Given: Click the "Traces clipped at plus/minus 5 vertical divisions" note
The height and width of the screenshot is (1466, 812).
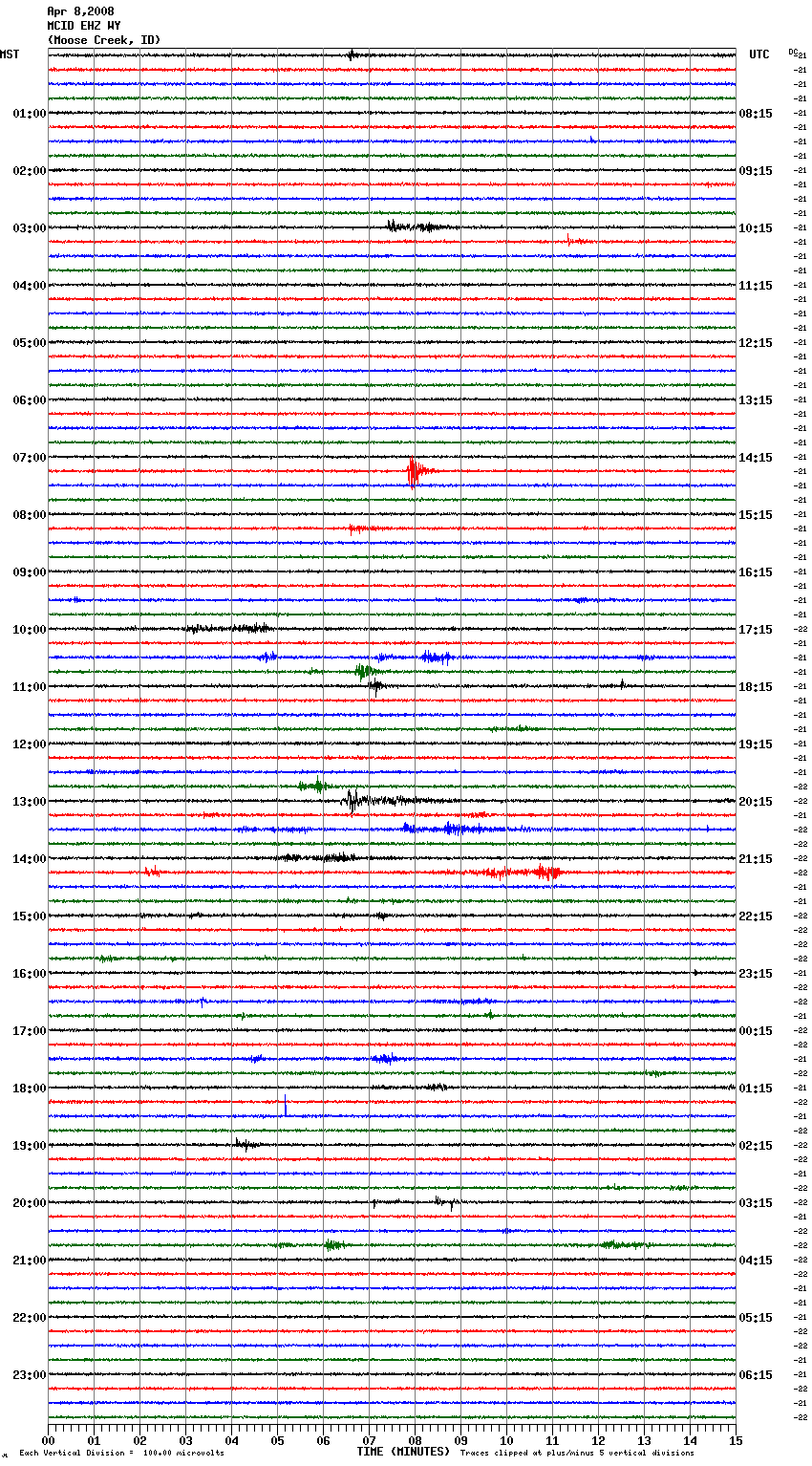Looking at the screenshot, I should [577, 1453].
